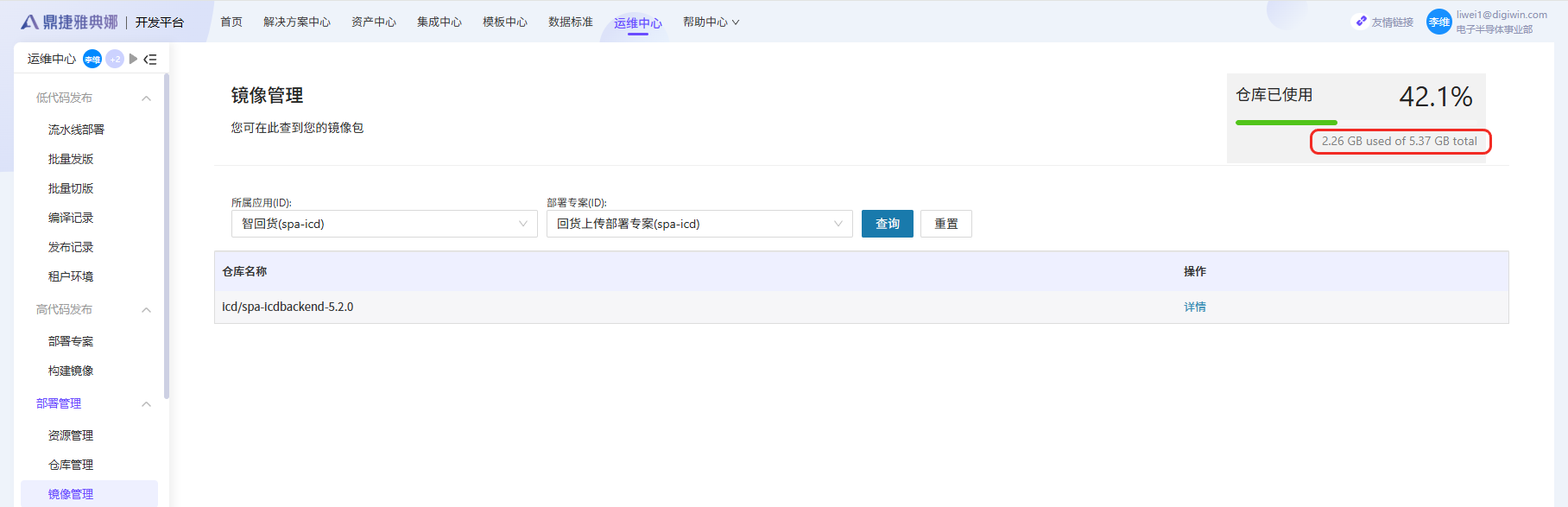The width and height of the screenshot is (1568, 507).
Task: Open the 部署专案(ID) dropdown
Action: tap(699, 225)
